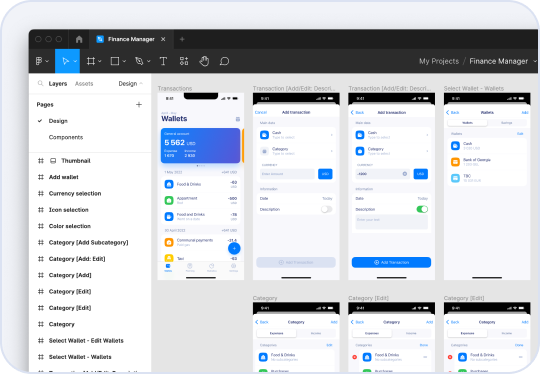The width and height of the screenshot is (540, 374).
Task: Expand Move tool options arrow
Action: coord(75,61)
